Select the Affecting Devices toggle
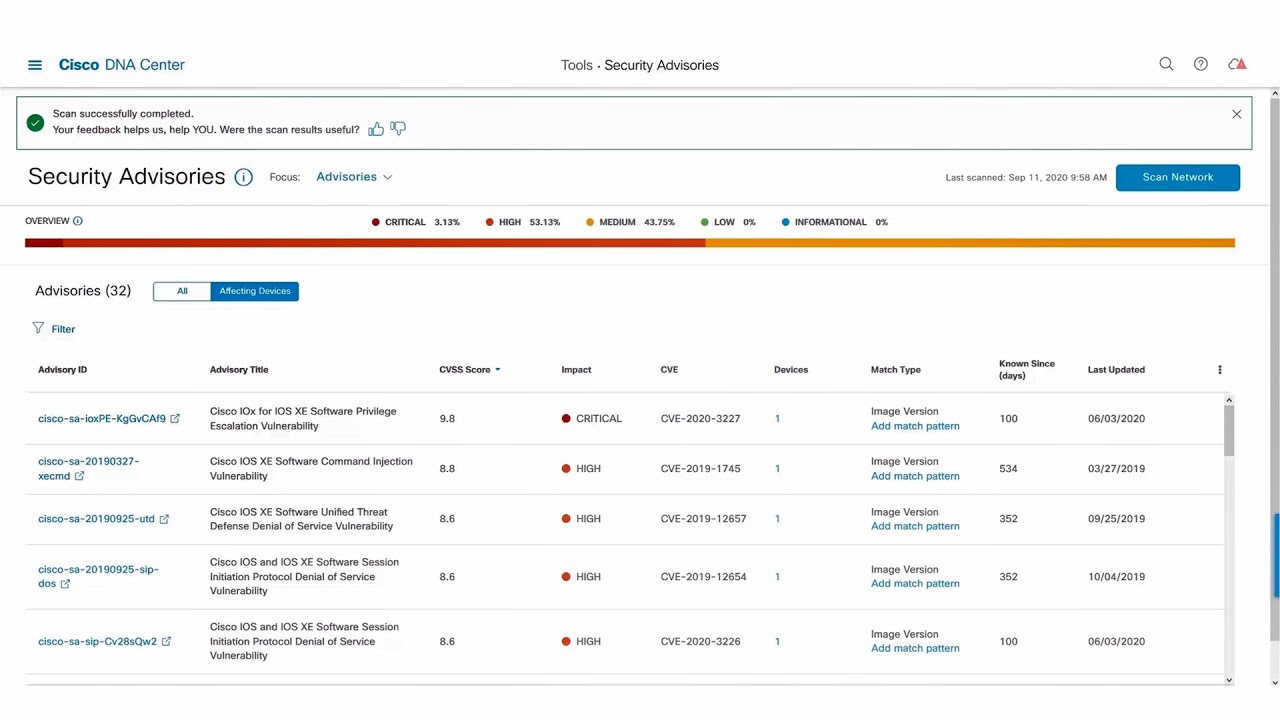Screen dimensions: 1280x720 (x=255, y=291)
